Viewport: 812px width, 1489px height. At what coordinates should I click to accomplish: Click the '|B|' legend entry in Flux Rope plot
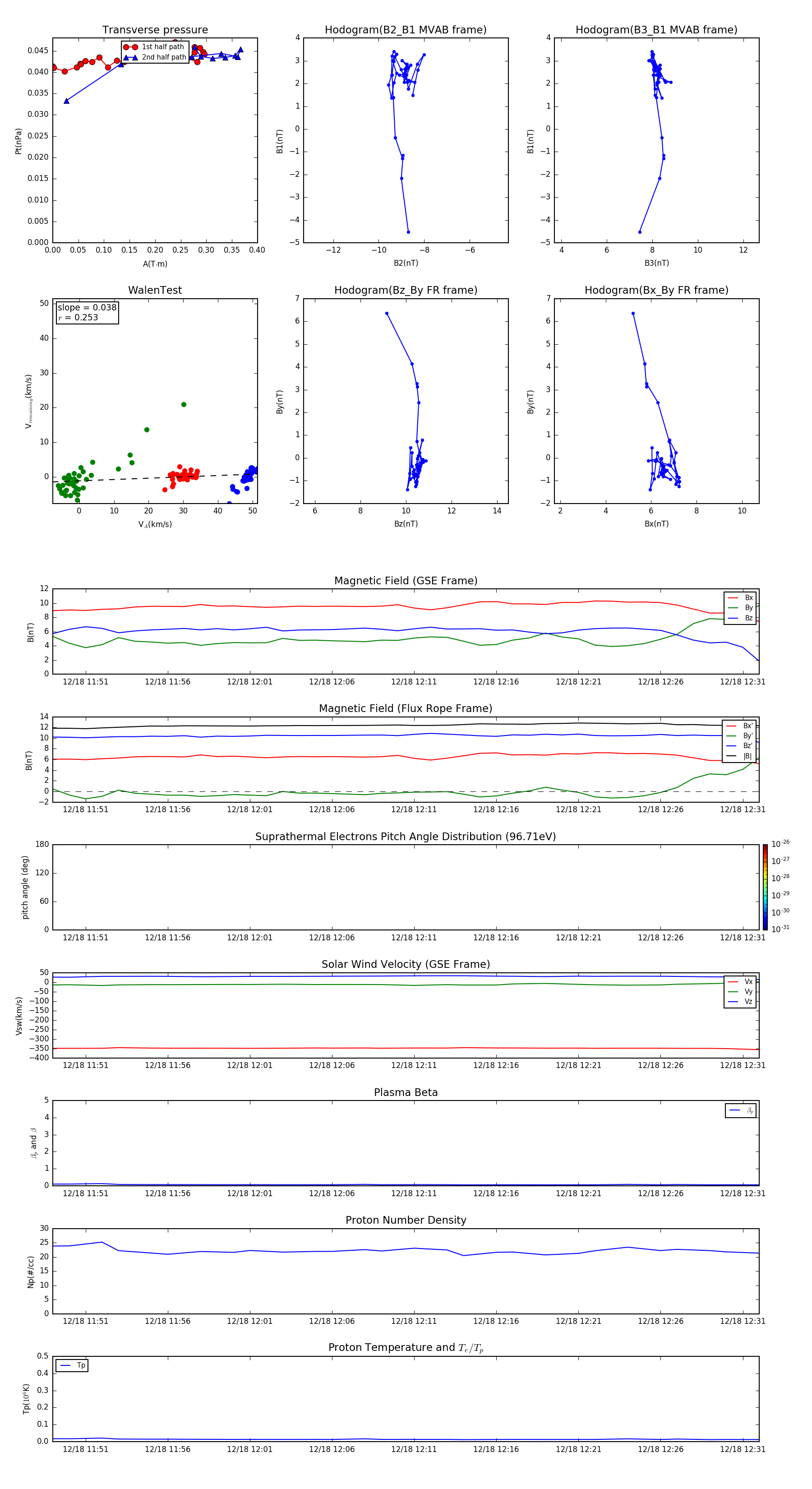tap(740, 756)
